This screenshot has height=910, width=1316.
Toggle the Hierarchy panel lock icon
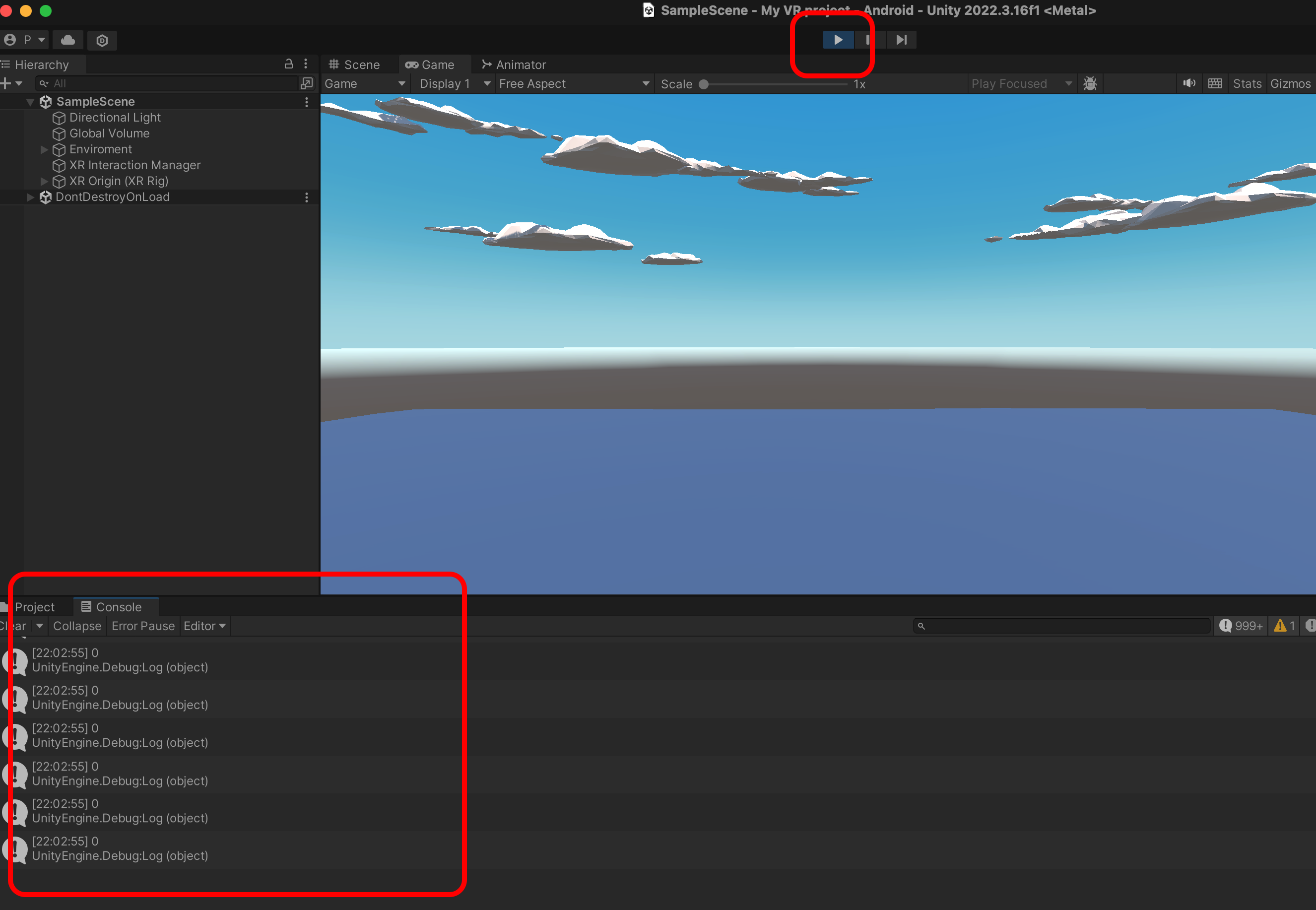pyautogui.click(x=288, y=64)
